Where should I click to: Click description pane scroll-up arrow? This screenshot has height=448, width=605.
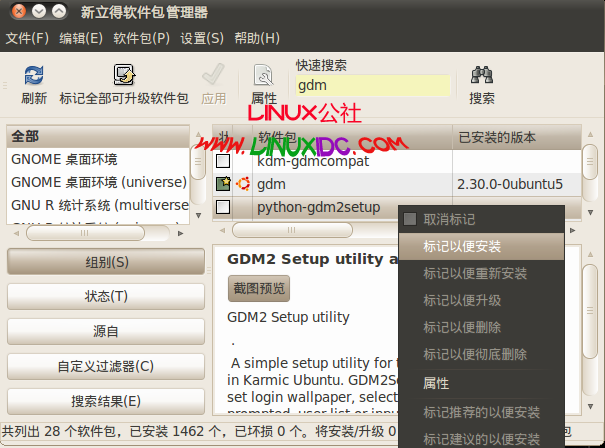[x=590, y=254]
